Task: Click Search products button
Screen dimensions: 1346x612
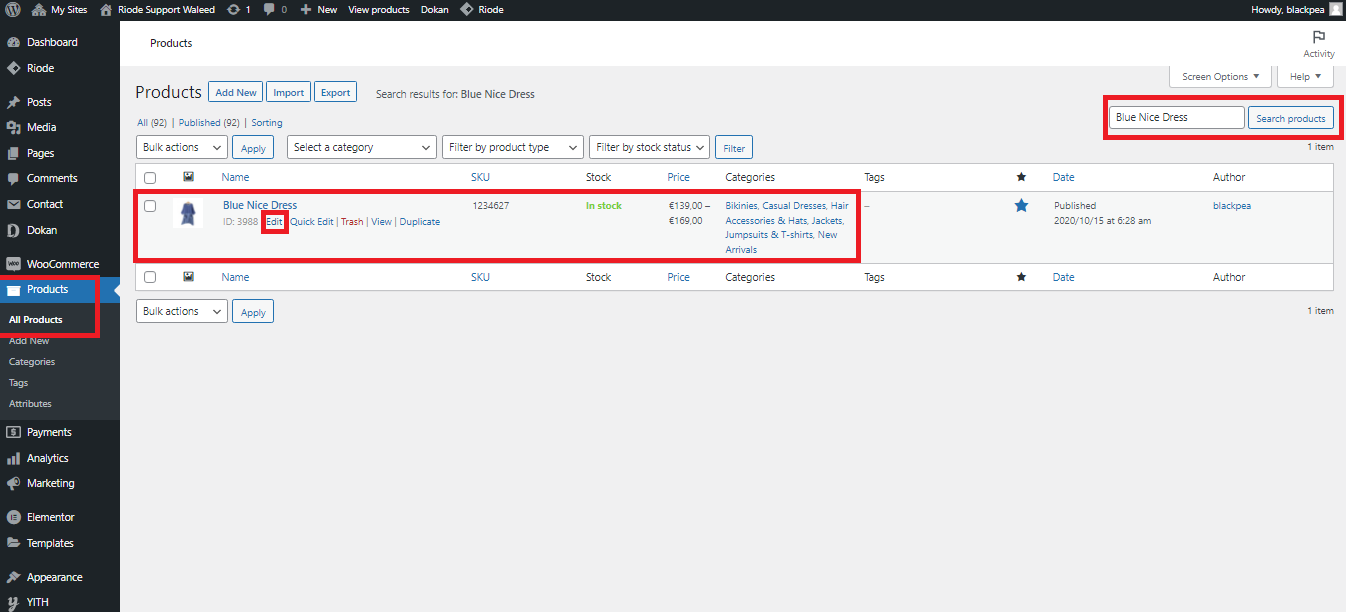Action: (1291, 118)
